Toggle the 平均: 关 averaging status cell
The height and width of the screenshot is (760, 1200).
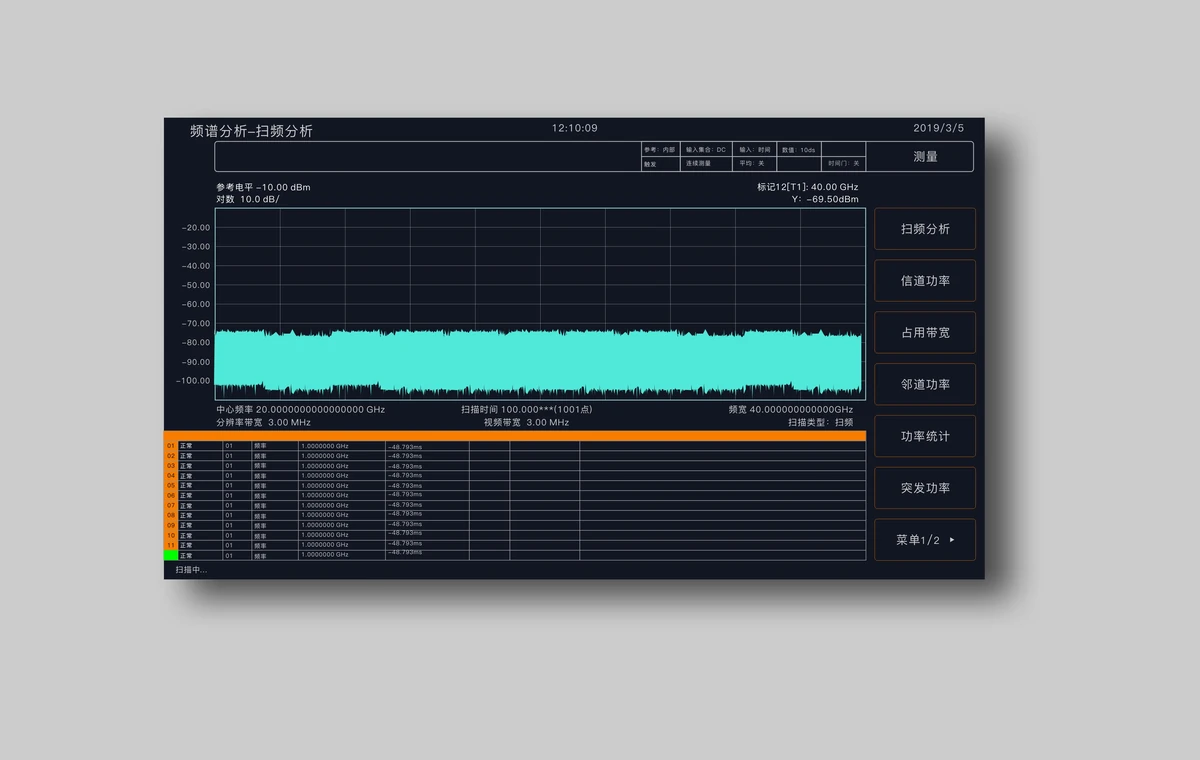pos(756,163)
